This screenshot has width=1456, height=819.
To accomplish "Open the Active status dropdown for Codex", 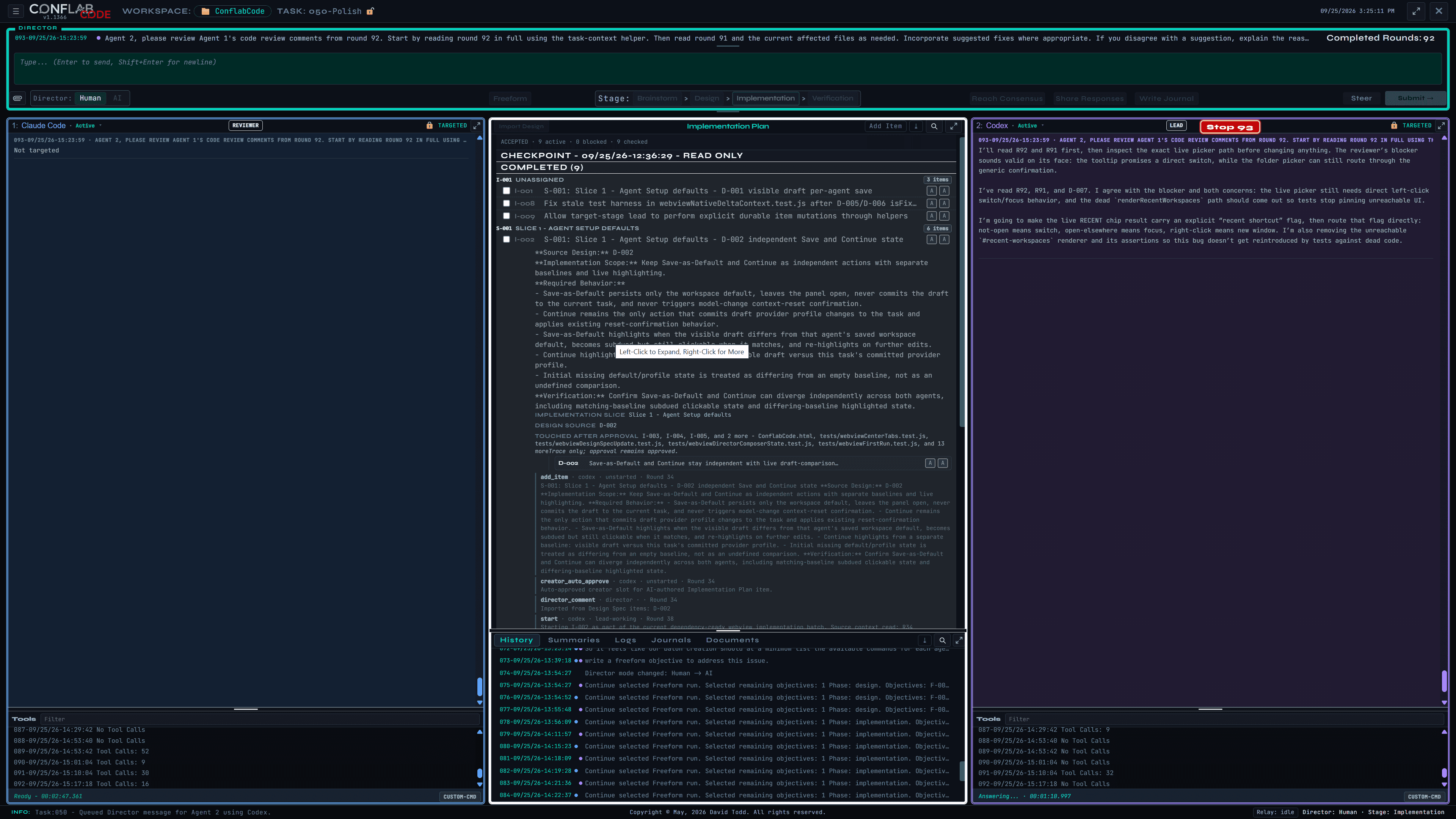I will [1031, 126].
